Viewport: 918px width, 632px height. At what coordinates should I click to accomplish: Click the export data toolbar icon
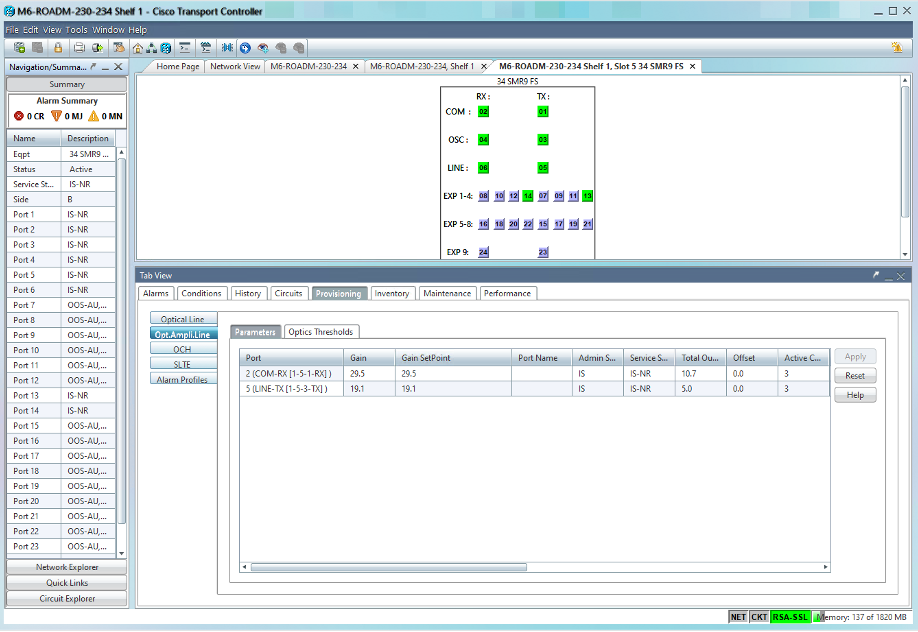[97, 48]
